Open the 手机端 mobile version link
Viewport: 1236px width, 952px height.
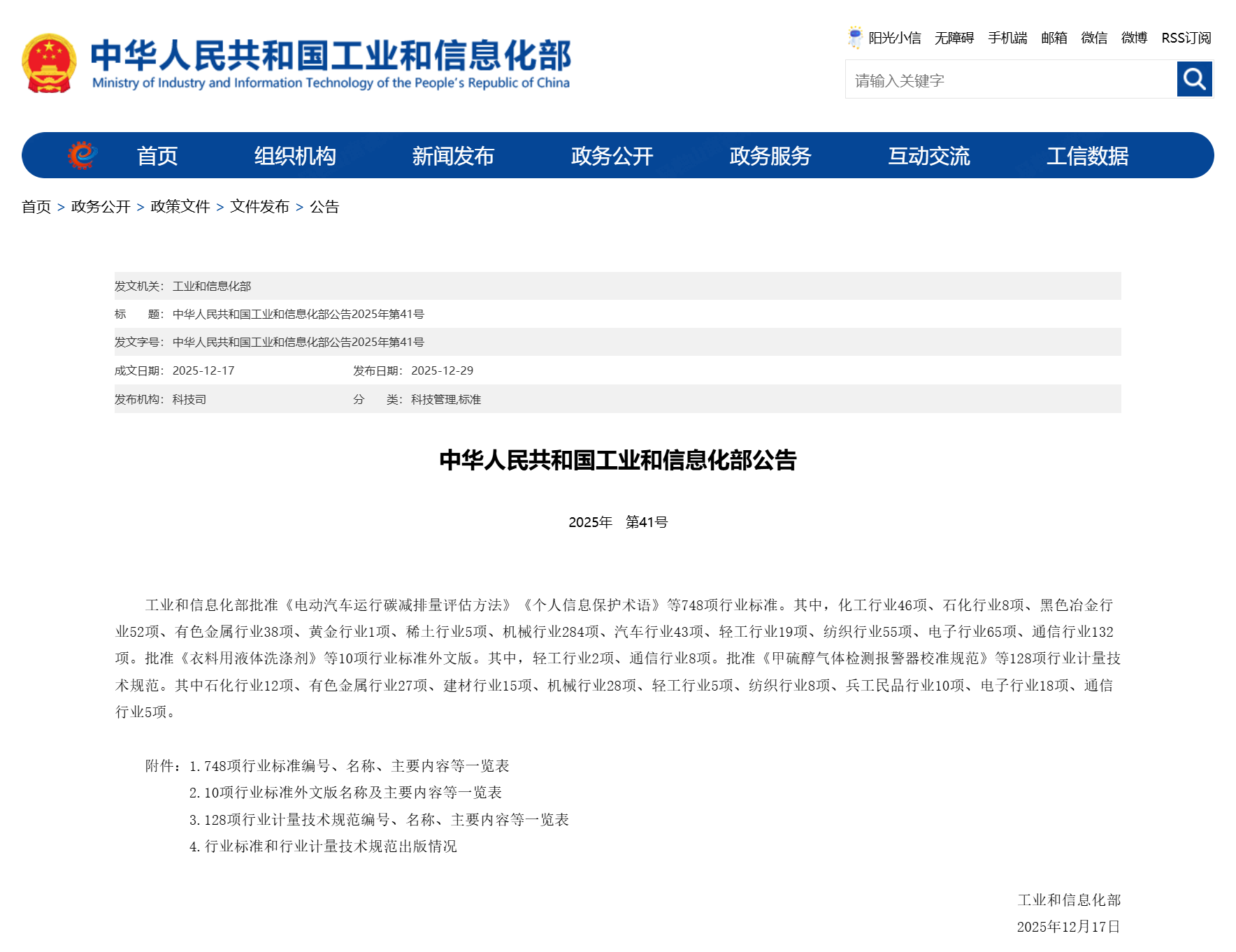click(1008, 37)
